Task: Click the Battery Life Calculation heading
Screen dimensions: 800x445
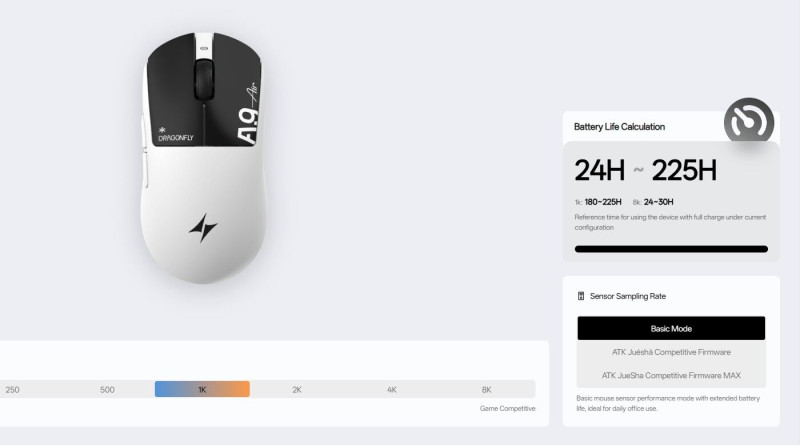Action: (619, 127)
